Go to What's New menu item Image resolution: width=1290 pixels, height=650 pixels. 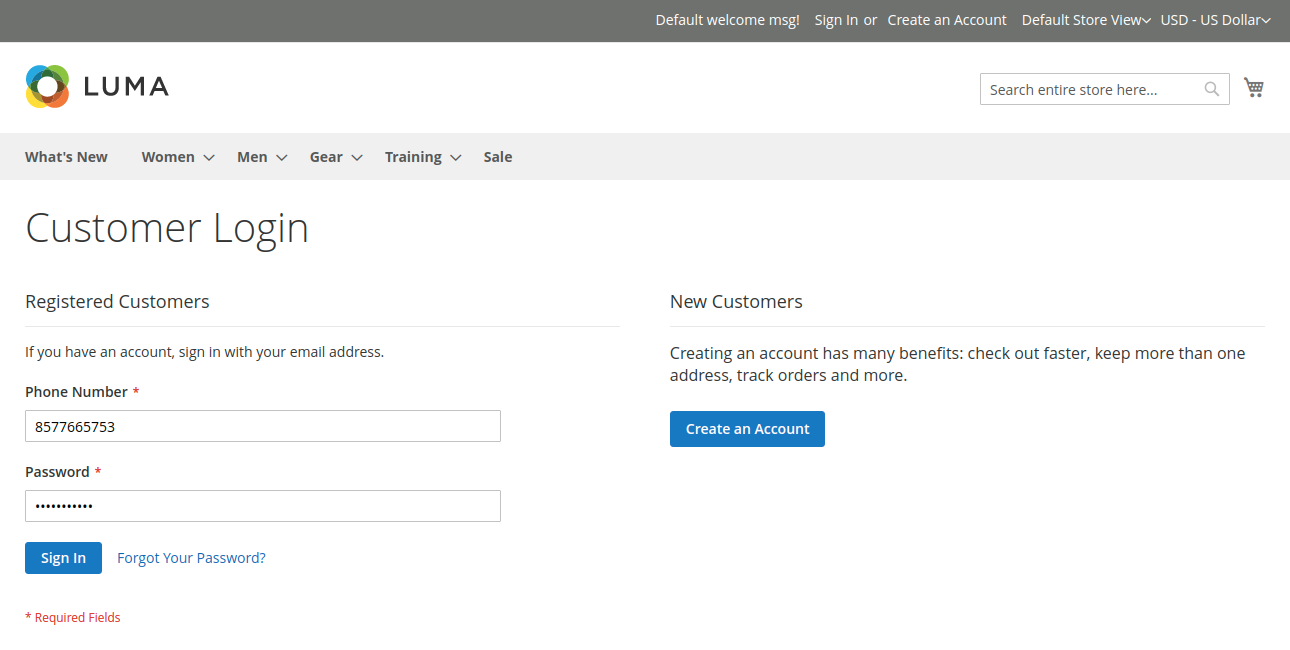coord(66,157)
